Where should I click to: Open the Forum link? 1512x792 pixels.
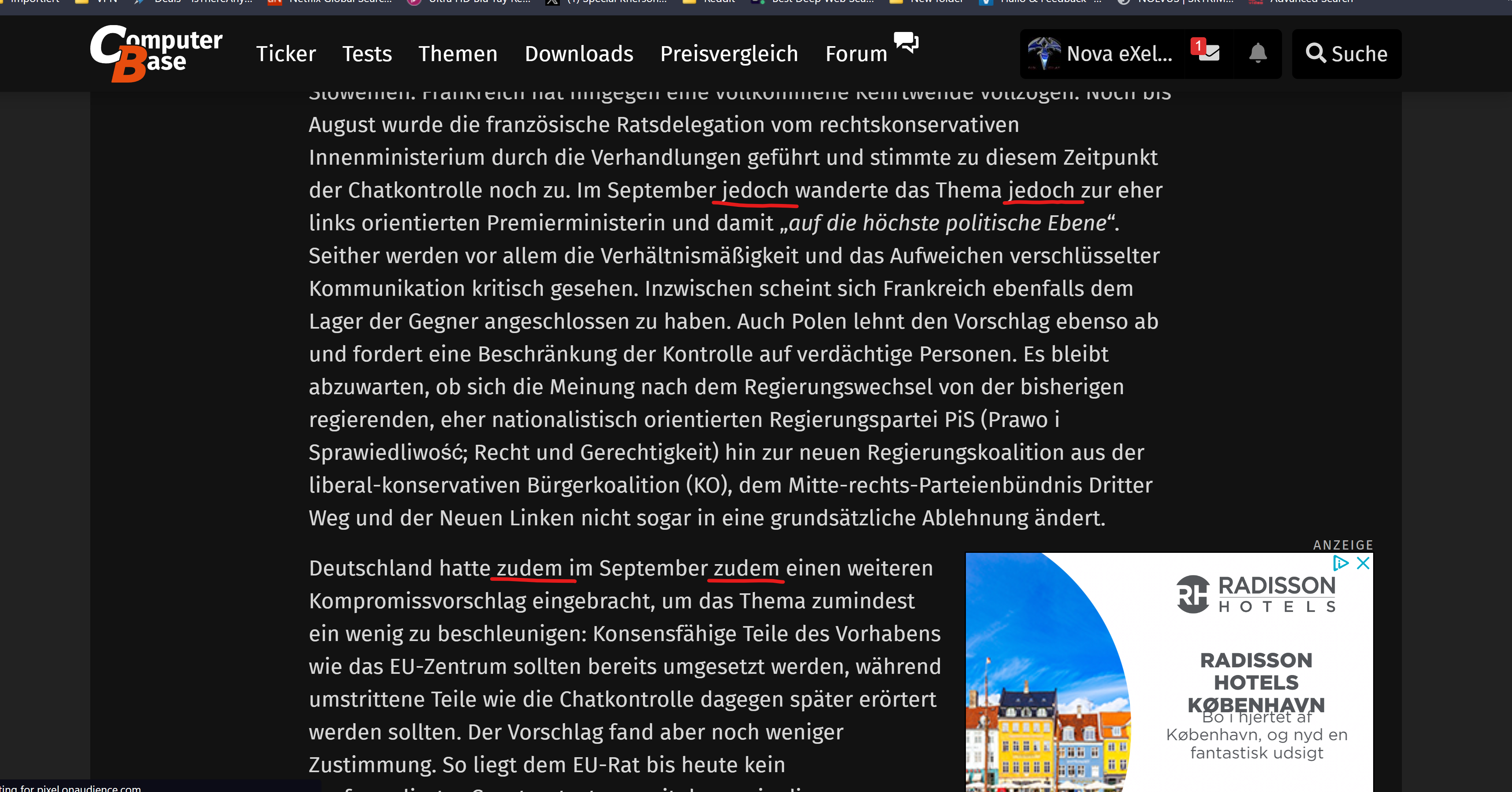pos(856,54)
